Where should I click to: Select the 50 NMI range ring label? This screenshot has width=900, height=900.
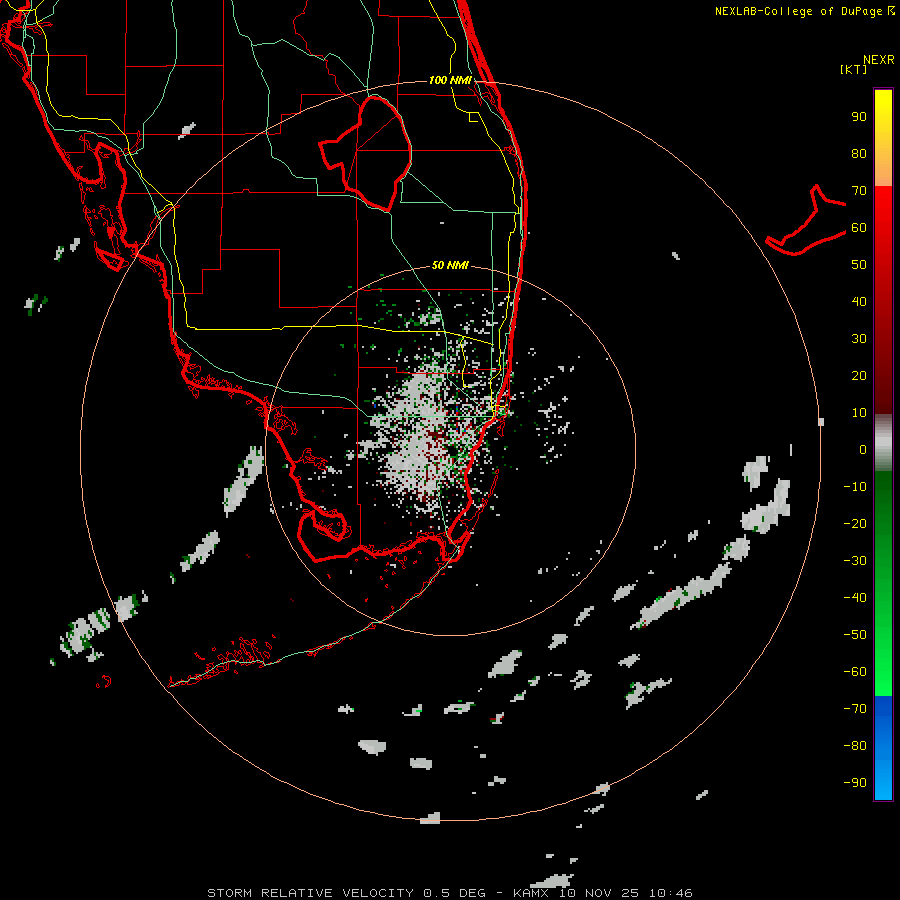[x=450, y=265]
